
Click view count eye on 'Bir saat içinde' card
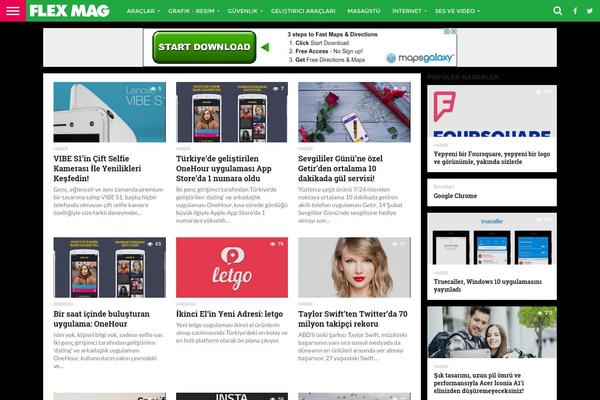coord(150,244)
